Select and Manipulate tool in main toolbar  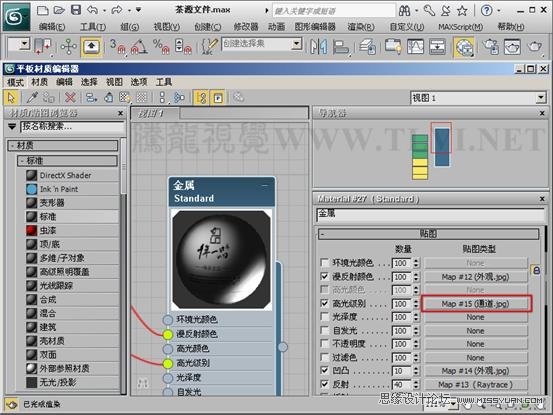point(68,47)
